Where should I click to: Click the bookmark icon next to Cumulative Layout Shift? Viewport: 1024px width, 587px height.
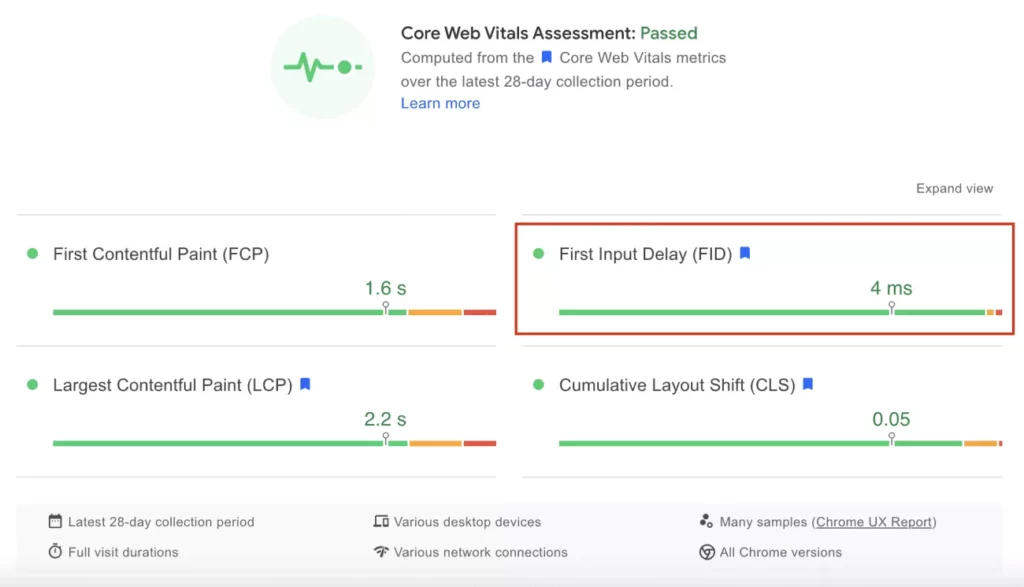click(808, 384)
